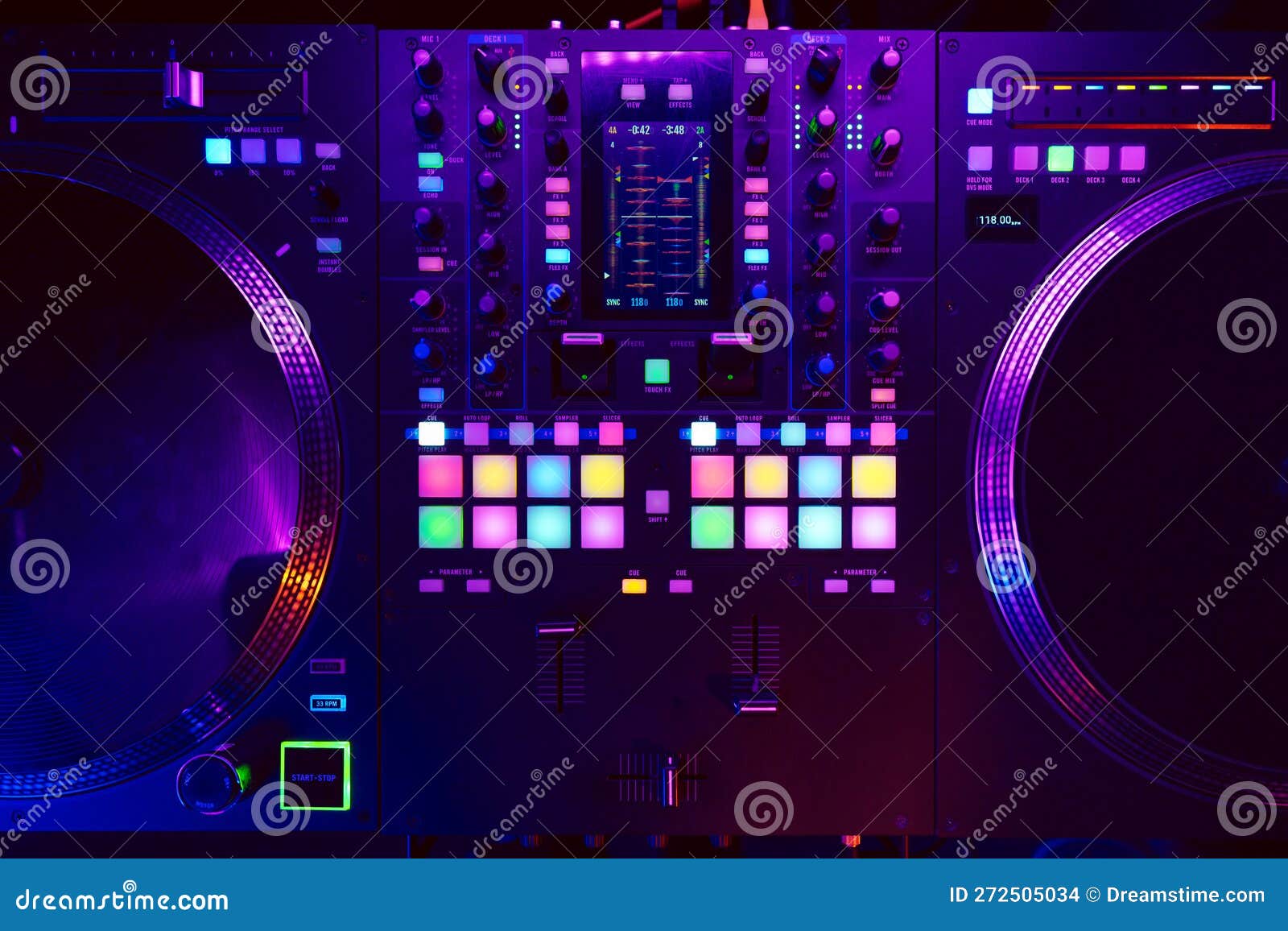This screenshot has height=931, width=1288.
Task: Activate the TOUCH FX green pad
Action: [656, 370]
